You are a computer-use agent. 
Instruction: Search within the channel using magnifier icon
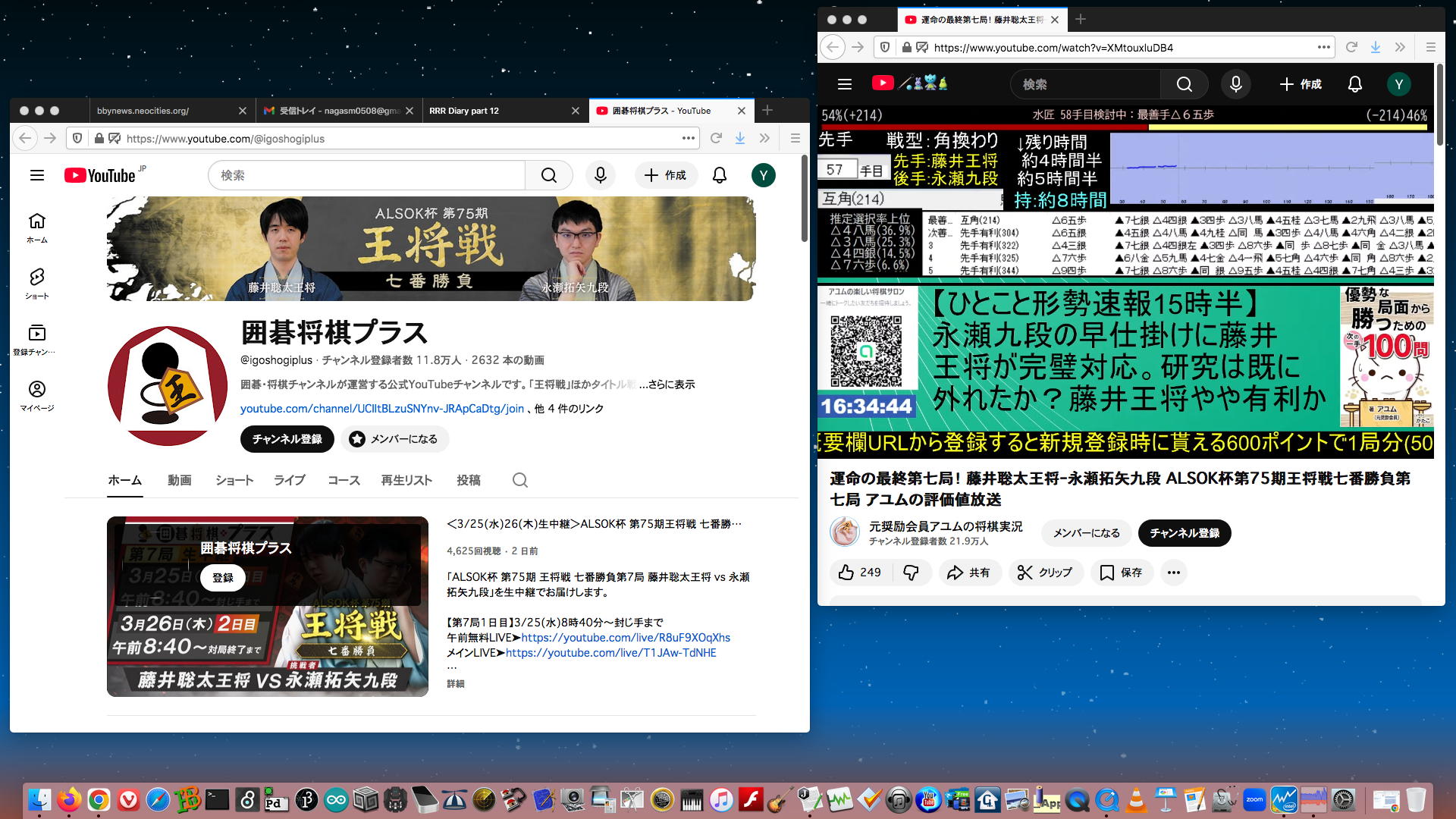[519, 480]
